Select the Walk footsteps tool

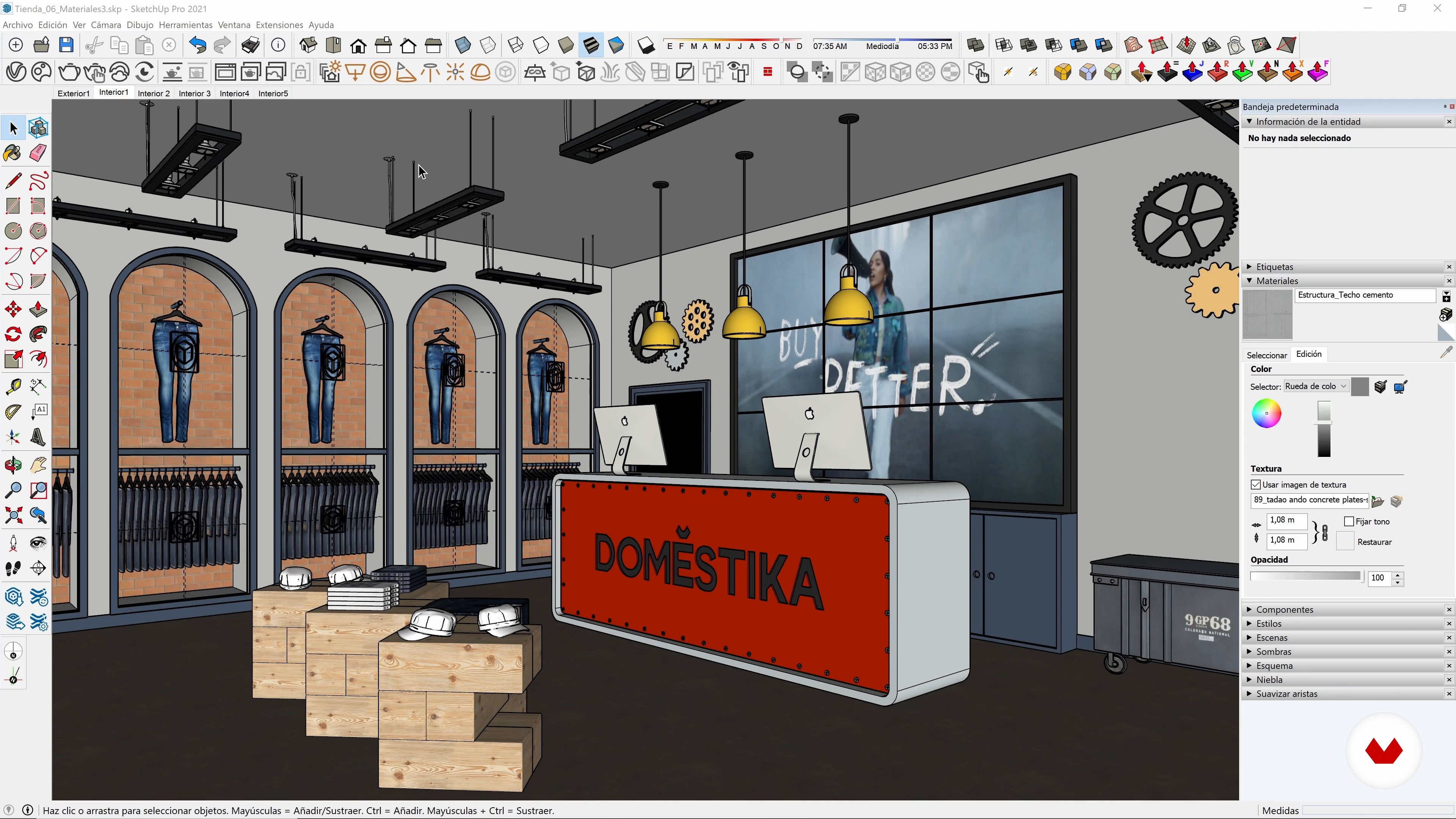click(13, 568)
